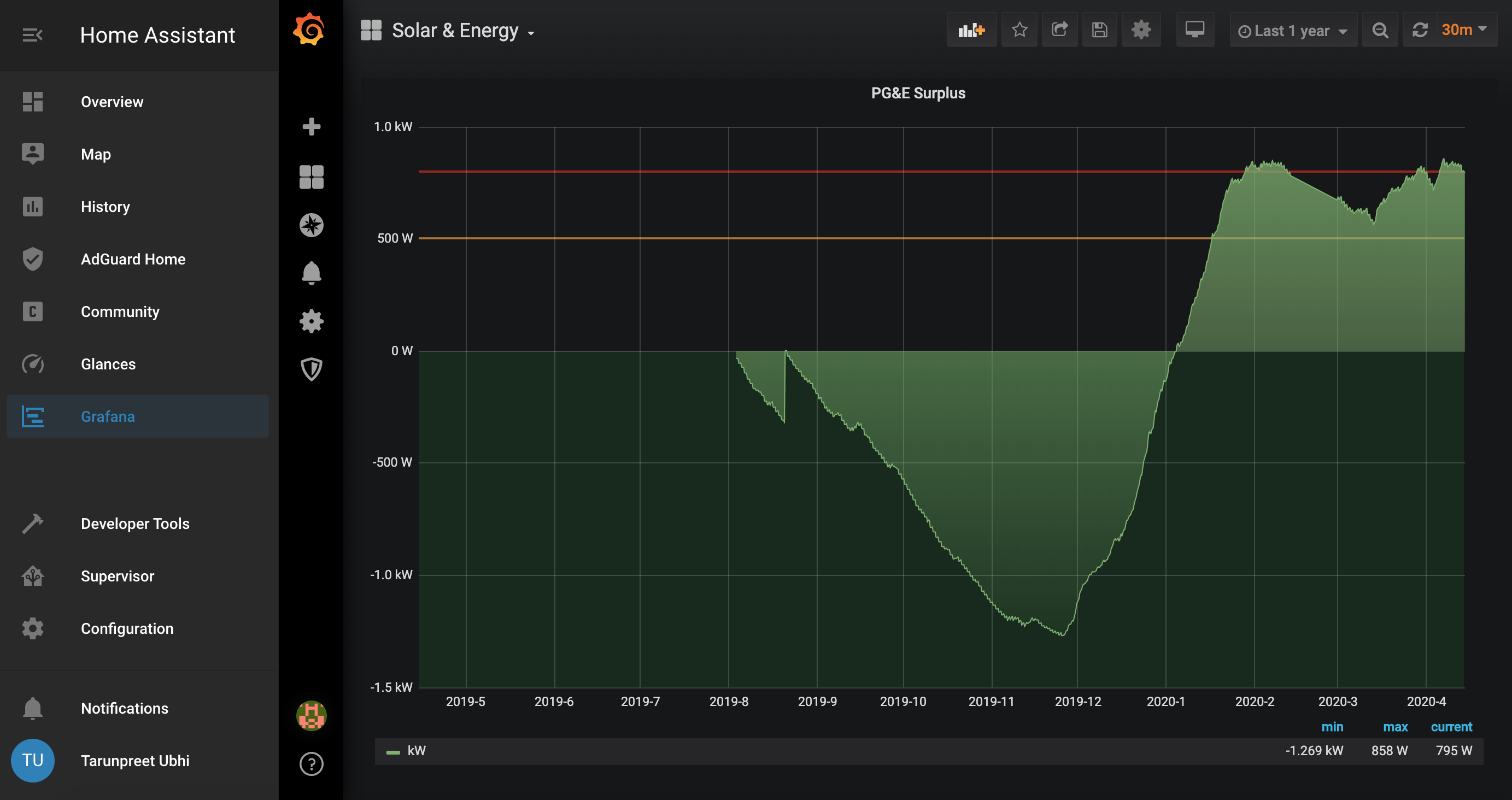Open the History sidebar item
The width and height of the screenshot is (1512, 800).
pos(106,207)
